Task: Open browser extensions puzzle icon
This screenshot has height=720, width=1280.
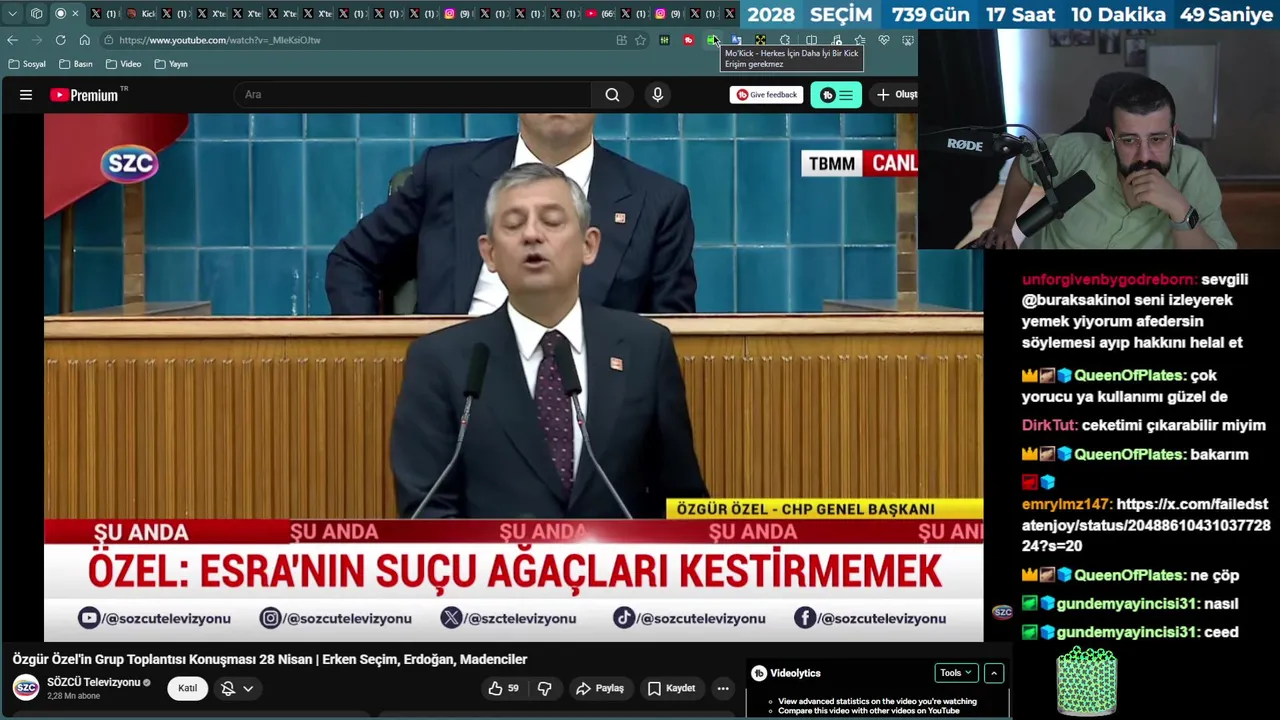Action: point(785,40)
